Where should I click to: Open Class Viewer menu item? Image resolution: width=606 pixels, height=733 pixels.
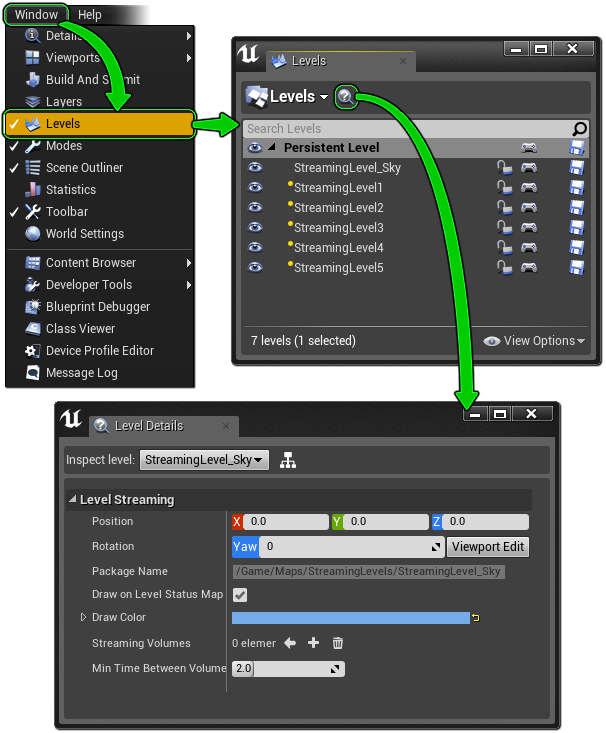tap(99, 329)
